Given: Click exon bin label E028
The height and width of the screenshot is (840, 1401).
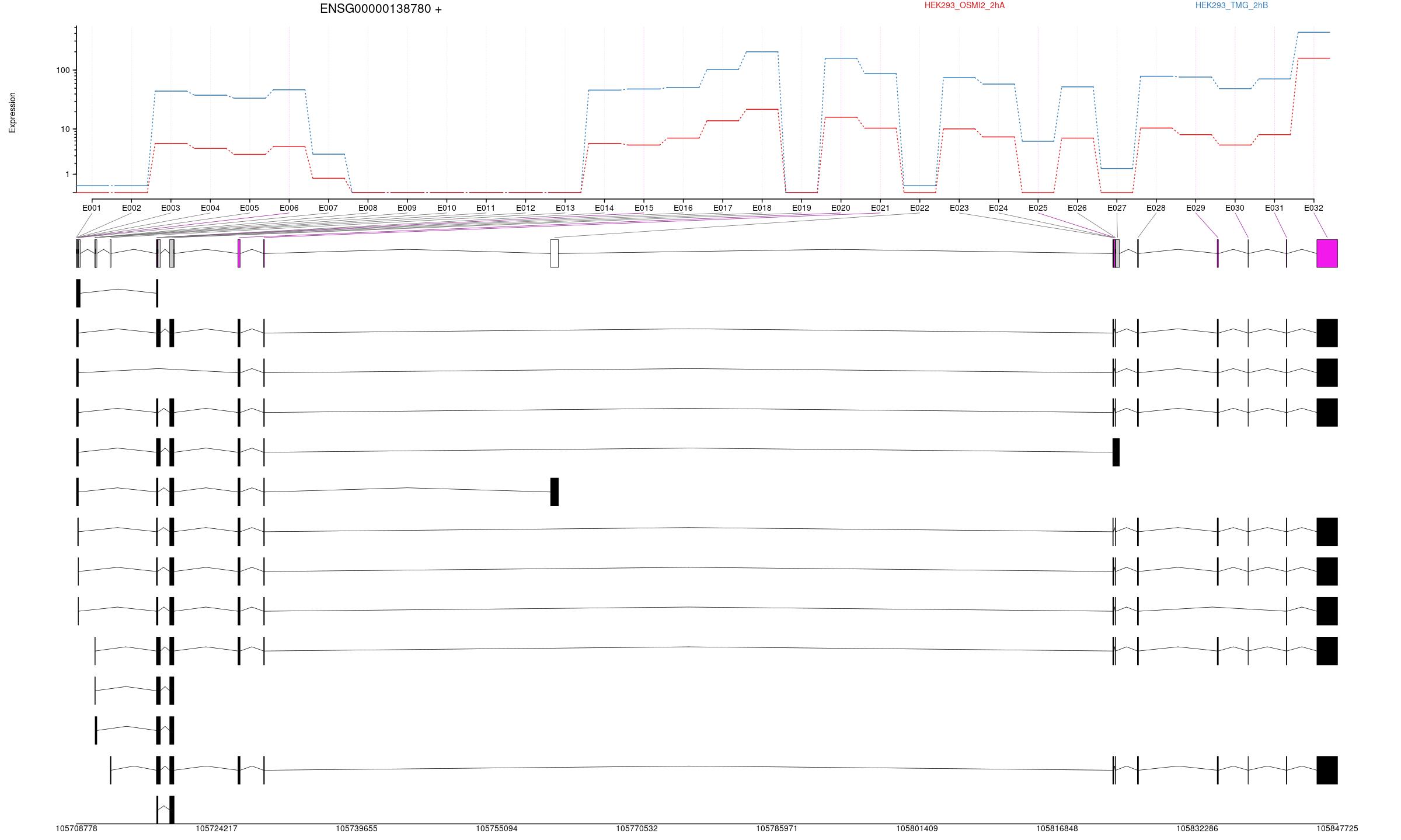Looking at the screenshot, I should click(x=1156, y=208).
